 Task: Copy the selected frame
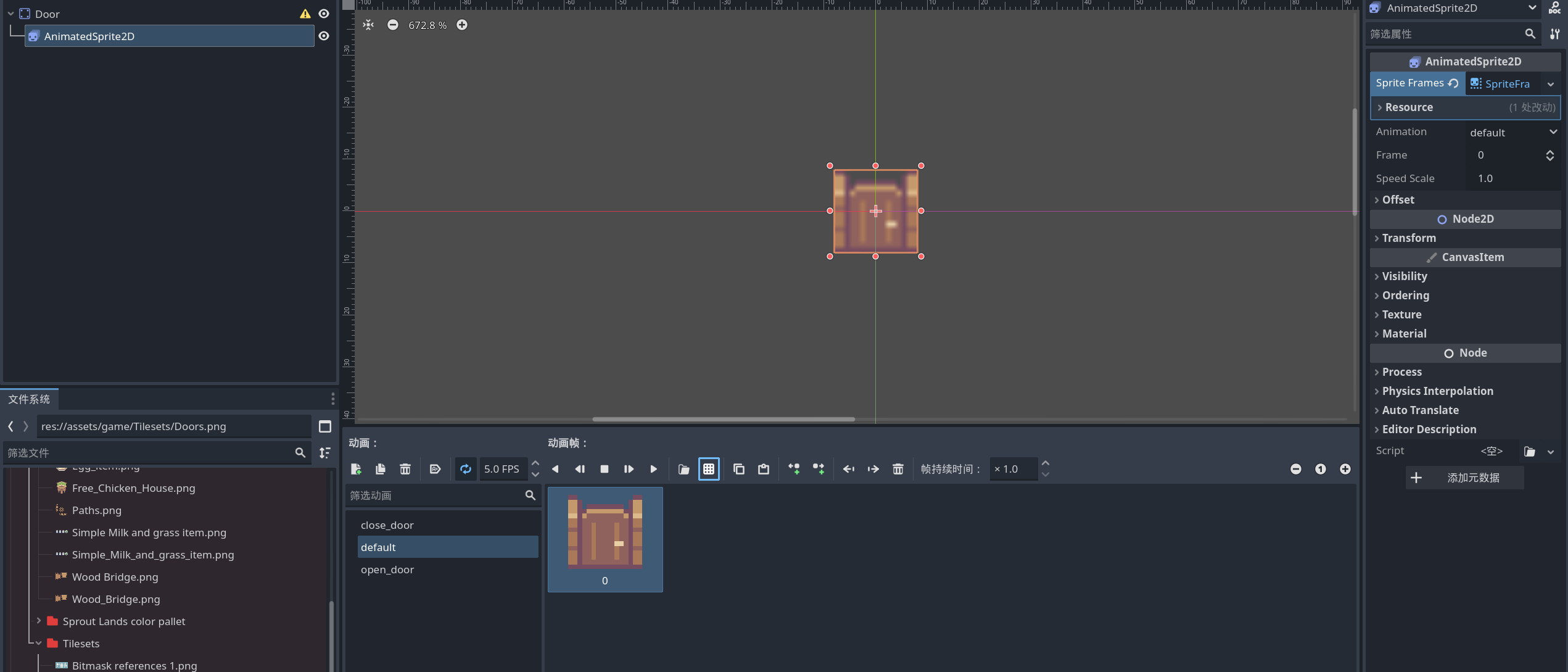(738, 469)
